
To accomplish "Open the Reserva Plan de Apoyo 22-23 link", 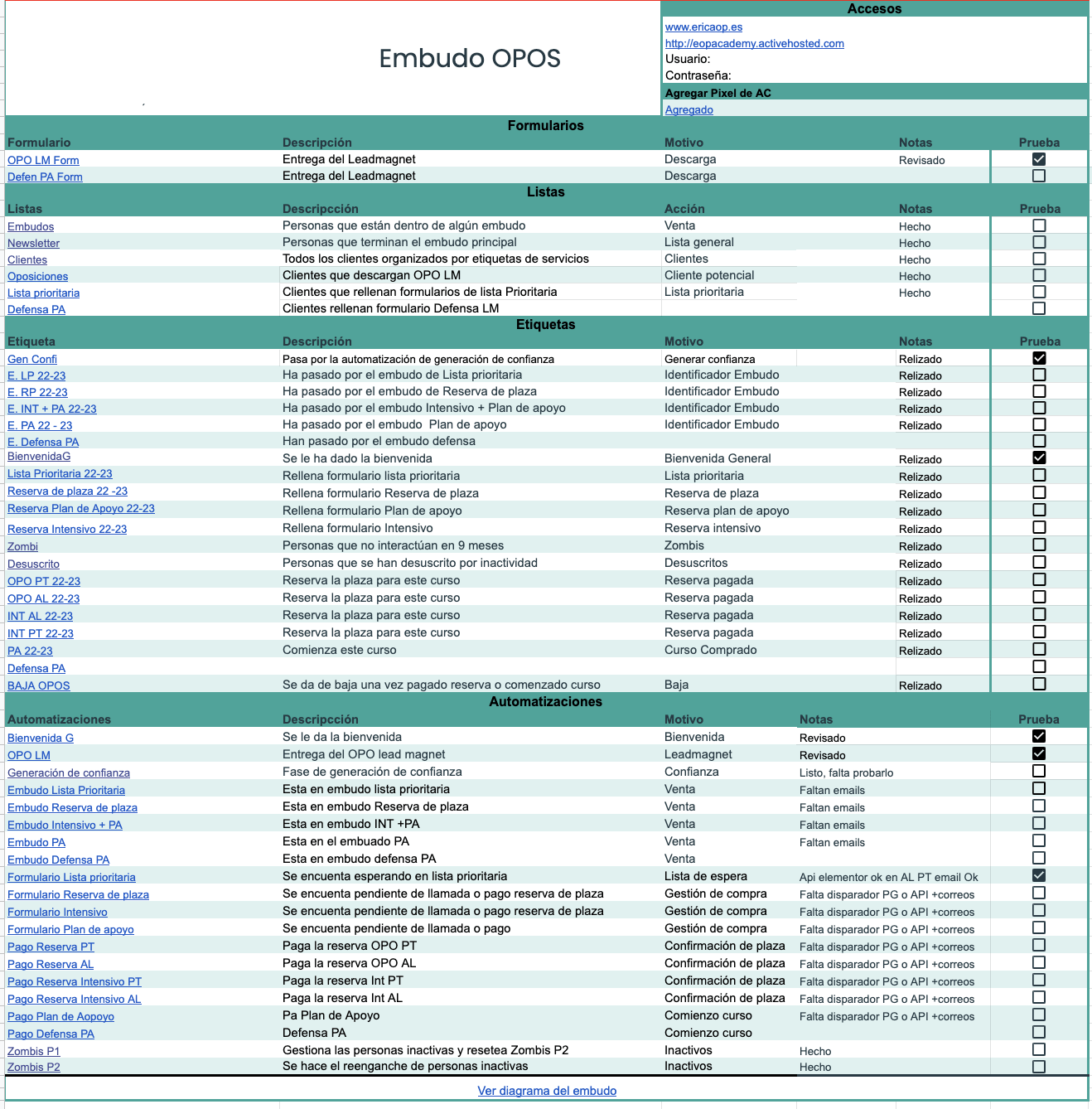I will tap(81, 508).
